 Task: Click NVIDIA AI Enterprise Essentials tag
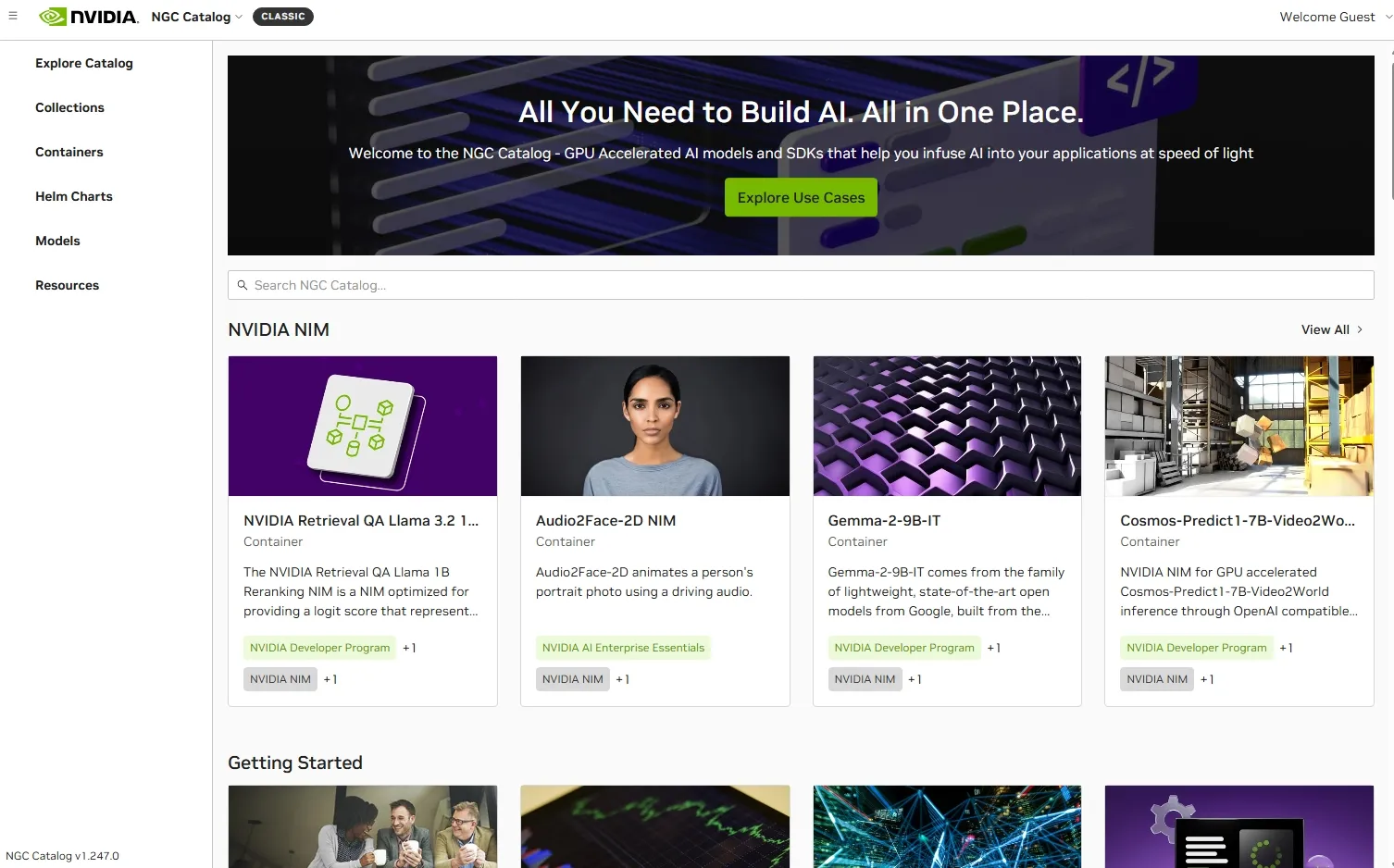click(x=623, y=648)
